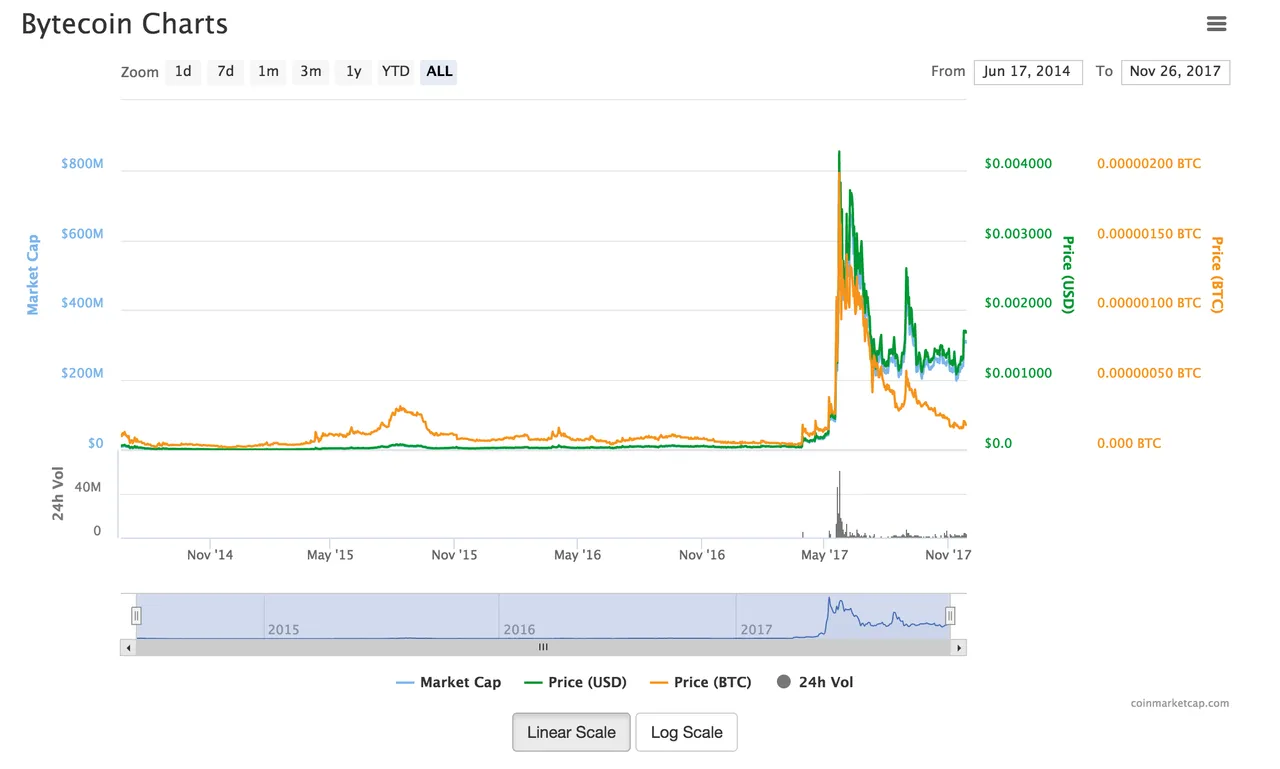Click the $600M market cap axis label
The height and width of the screenshot is (769, 1280).
[x=83, y=233]
